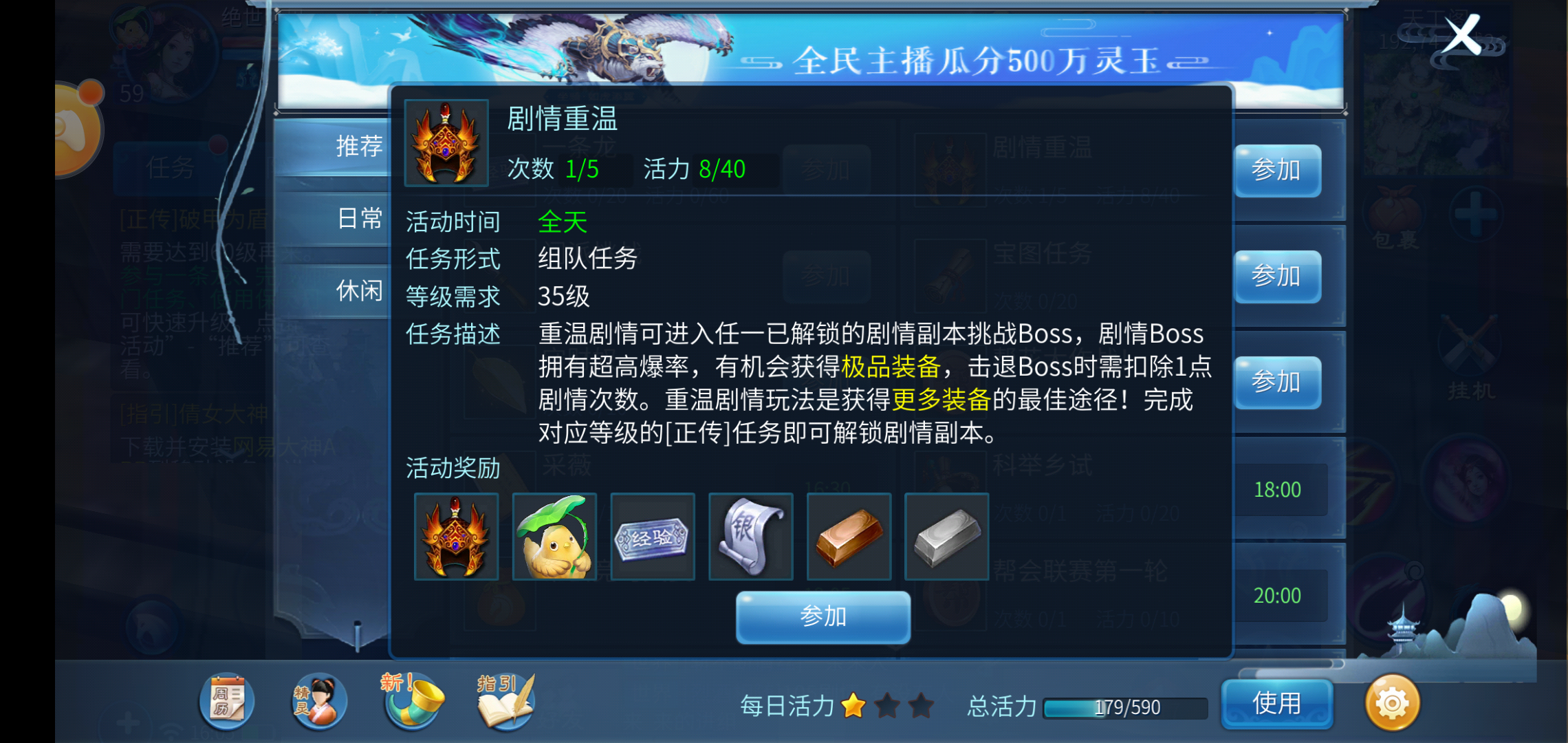Select the silver ingot reward icon

pyautogui.click(x=947, y=537)
